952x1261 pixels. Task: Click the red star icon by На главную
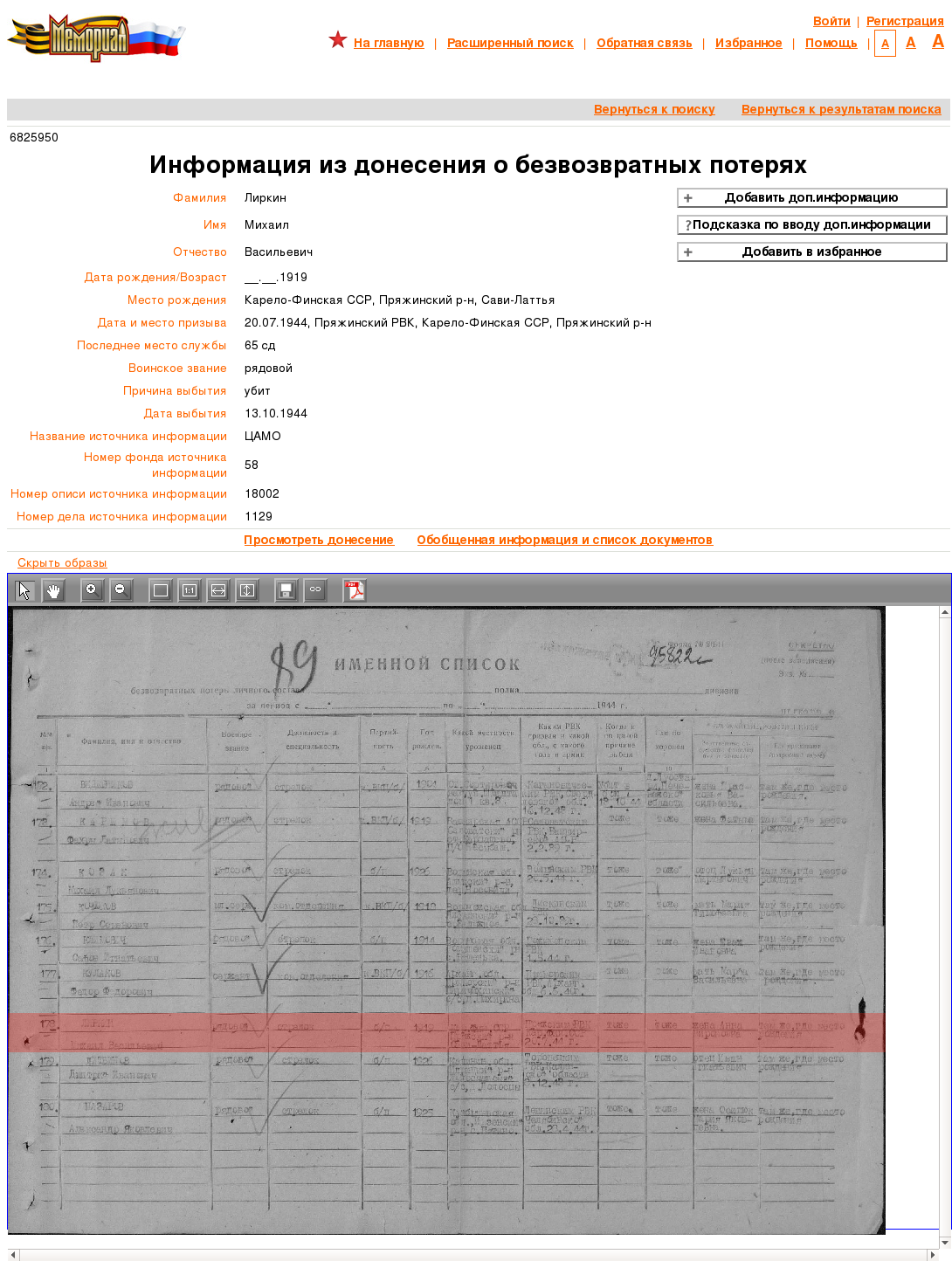pos(338,39)
